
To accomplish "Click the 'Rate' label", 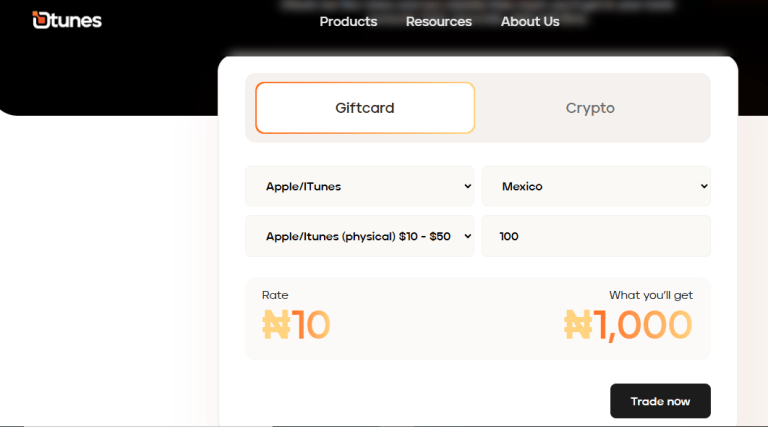I will [x=275, y=295].
